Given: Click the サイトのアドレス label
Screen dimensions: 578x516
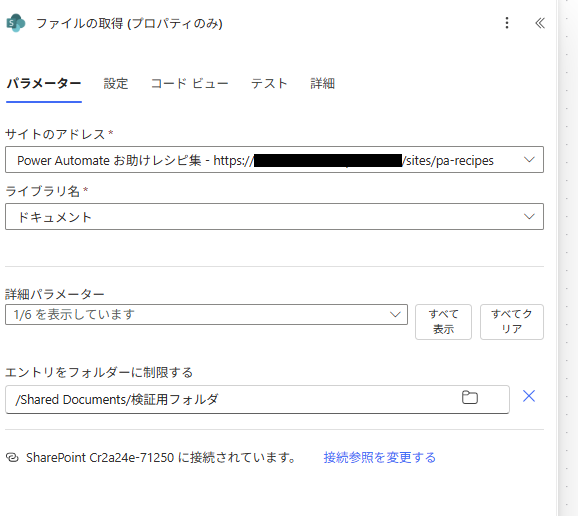Looking at the screenshot, I should tap(55, 134).
